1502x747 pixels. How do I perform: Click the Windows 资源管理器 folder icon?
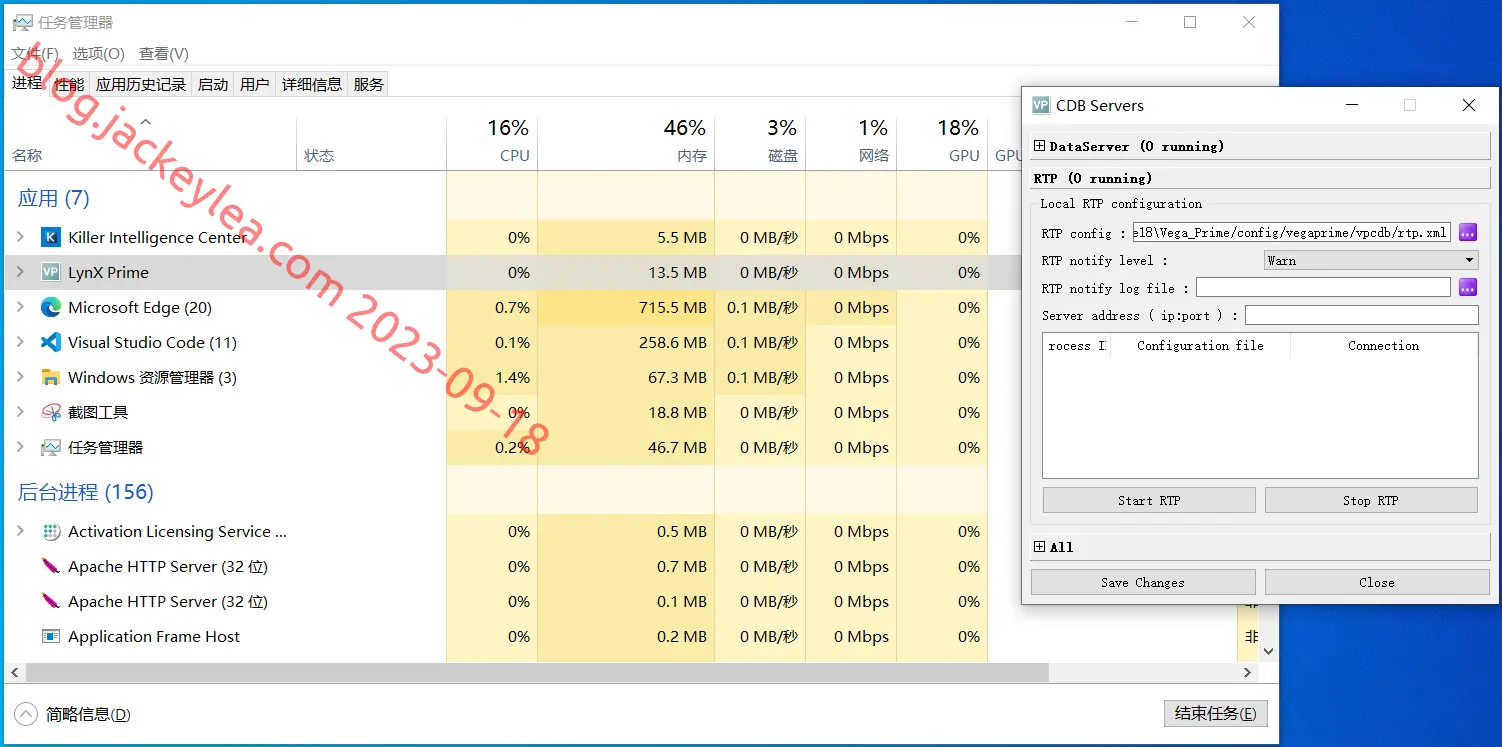point(51,378)
